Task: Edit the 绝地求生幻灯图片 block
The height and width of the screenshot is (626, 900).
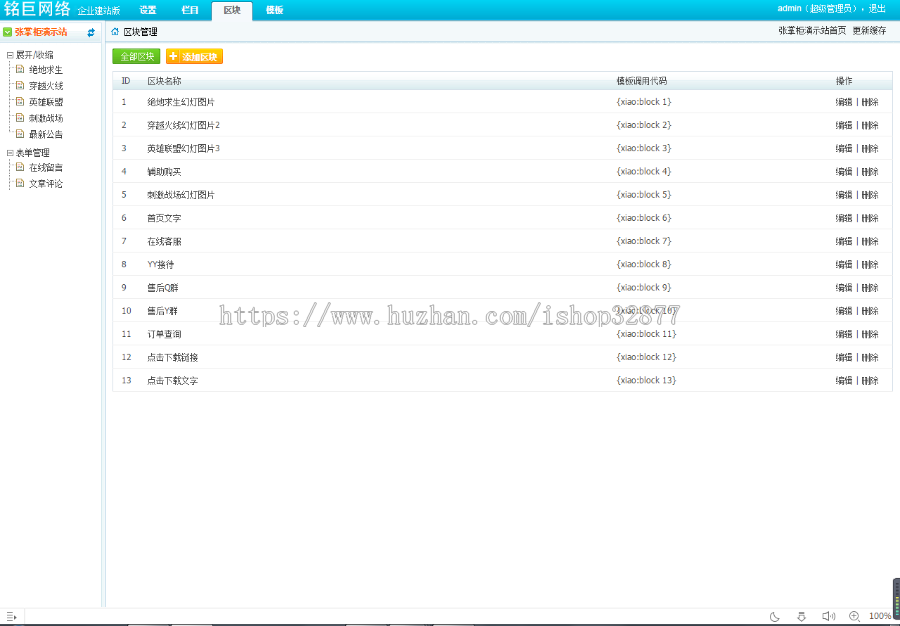Action: click(x=844, y=102)
